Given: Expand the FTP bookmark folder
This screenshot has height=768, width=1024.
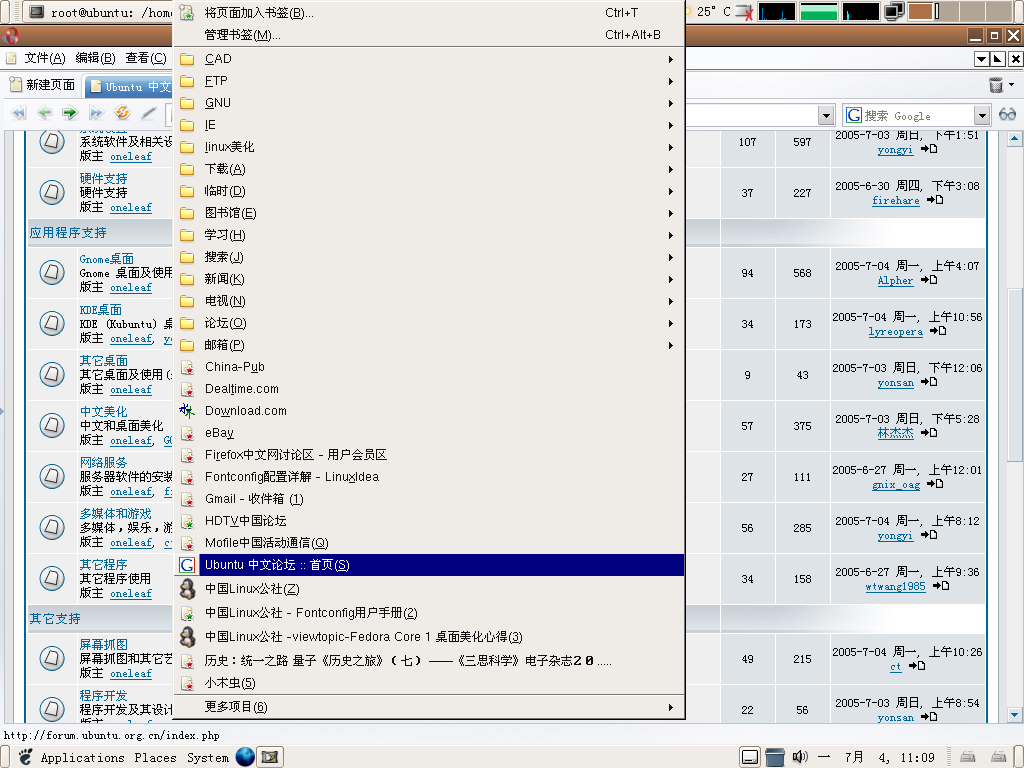Looking at the screenshot, I should (x=430, y=81).
